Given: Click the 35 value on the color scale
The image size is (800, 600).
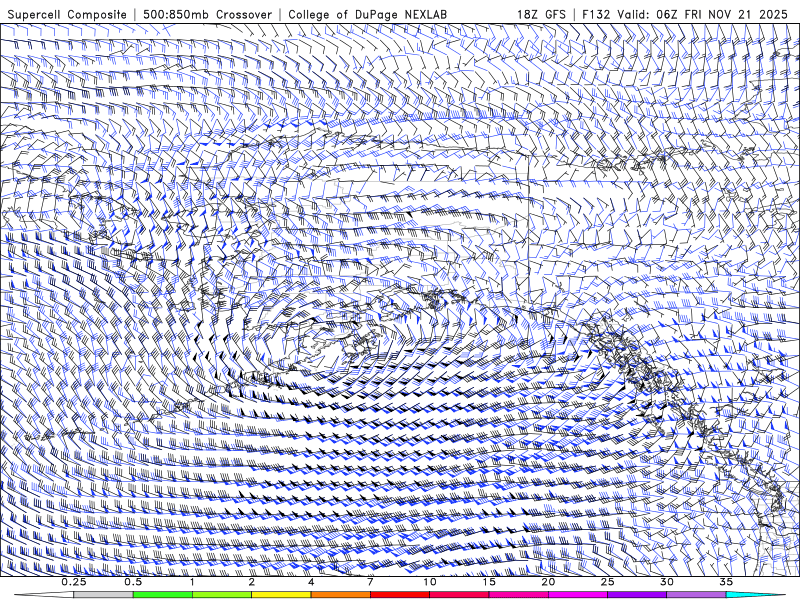Looking at the screenshot, I should tap(726, 582).
